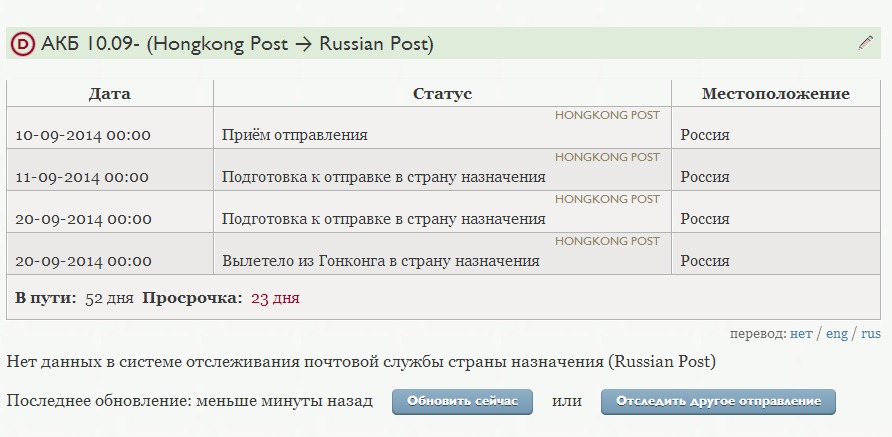Viewport: 892px width, 437px height.
Task: Select the Приём отправления status row
Action: click(x=295, y=135)
